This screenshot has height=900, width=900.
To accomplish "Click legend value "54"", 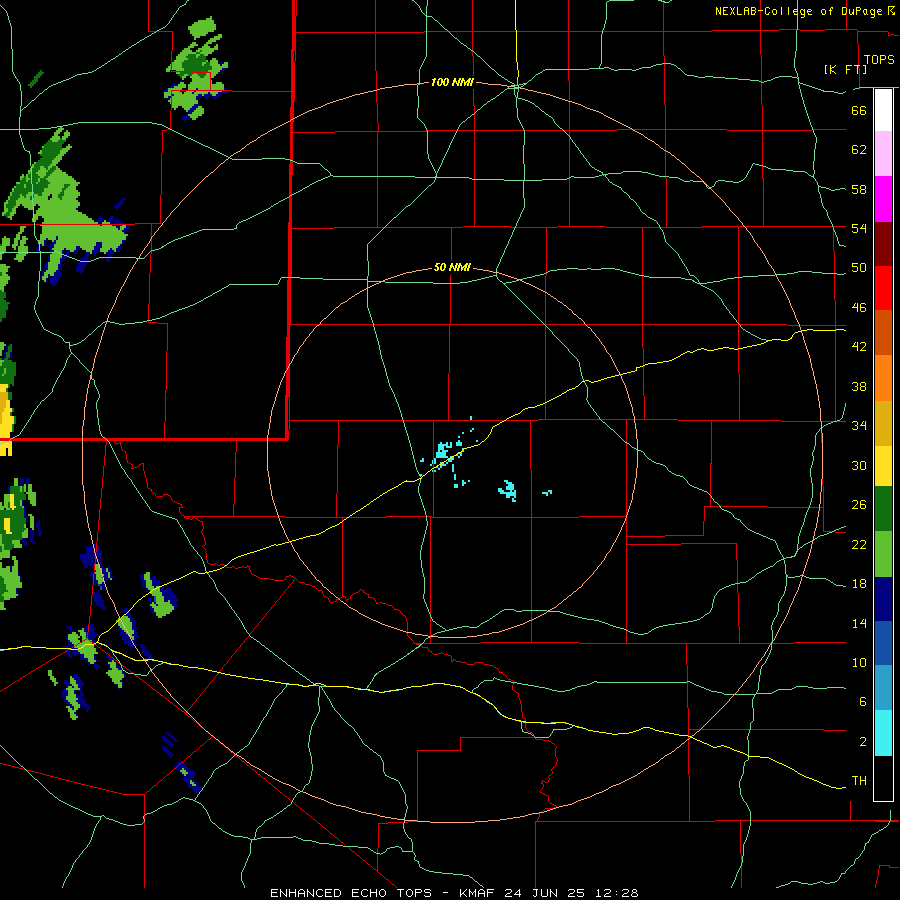I will tap(859, 228).
